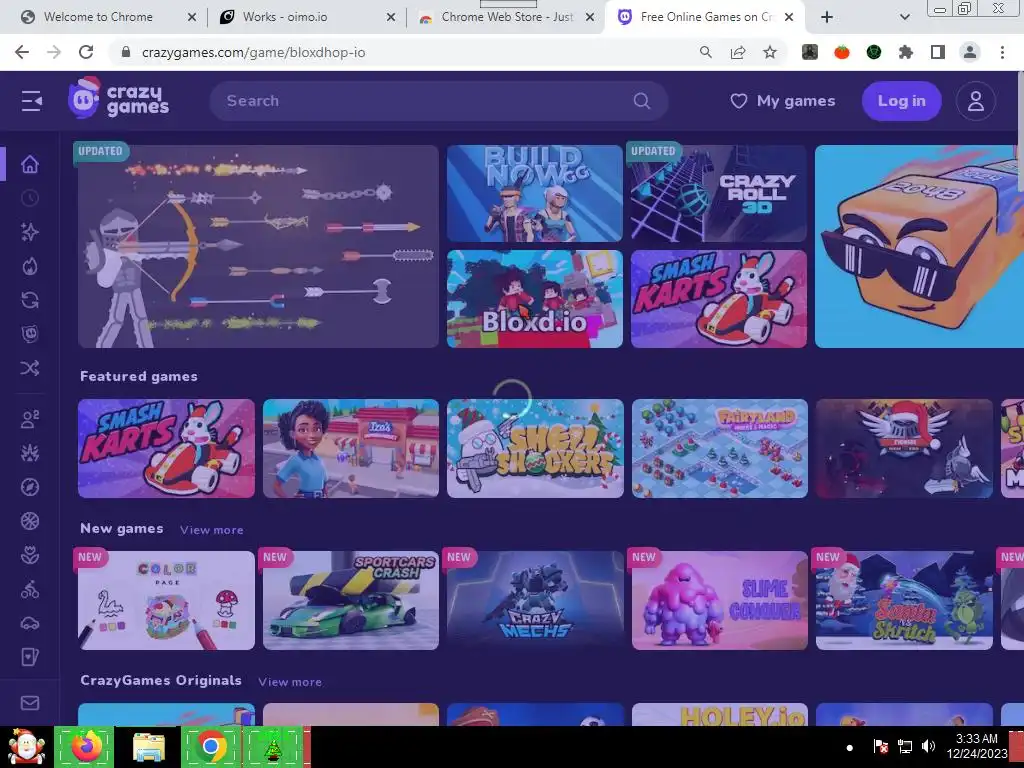Viewport: 1024px width, 768px height.
Task: Open Recently played clock icon in sidebar
Action: click(29, 198)
